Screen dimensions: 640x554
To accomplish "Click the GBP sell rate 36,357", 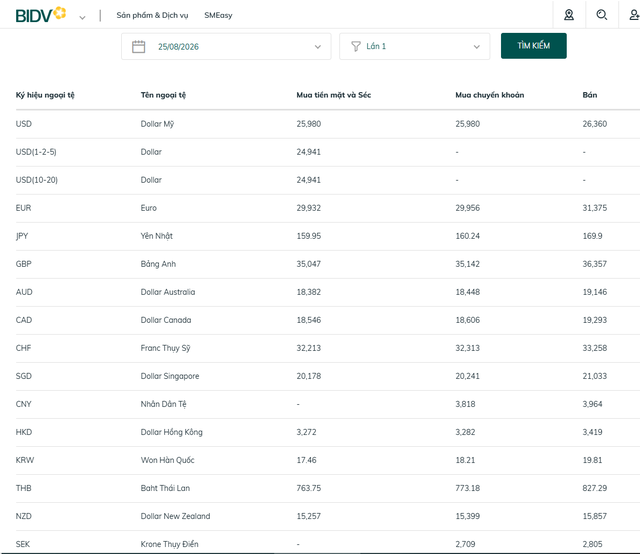I will tap(595, 264).
